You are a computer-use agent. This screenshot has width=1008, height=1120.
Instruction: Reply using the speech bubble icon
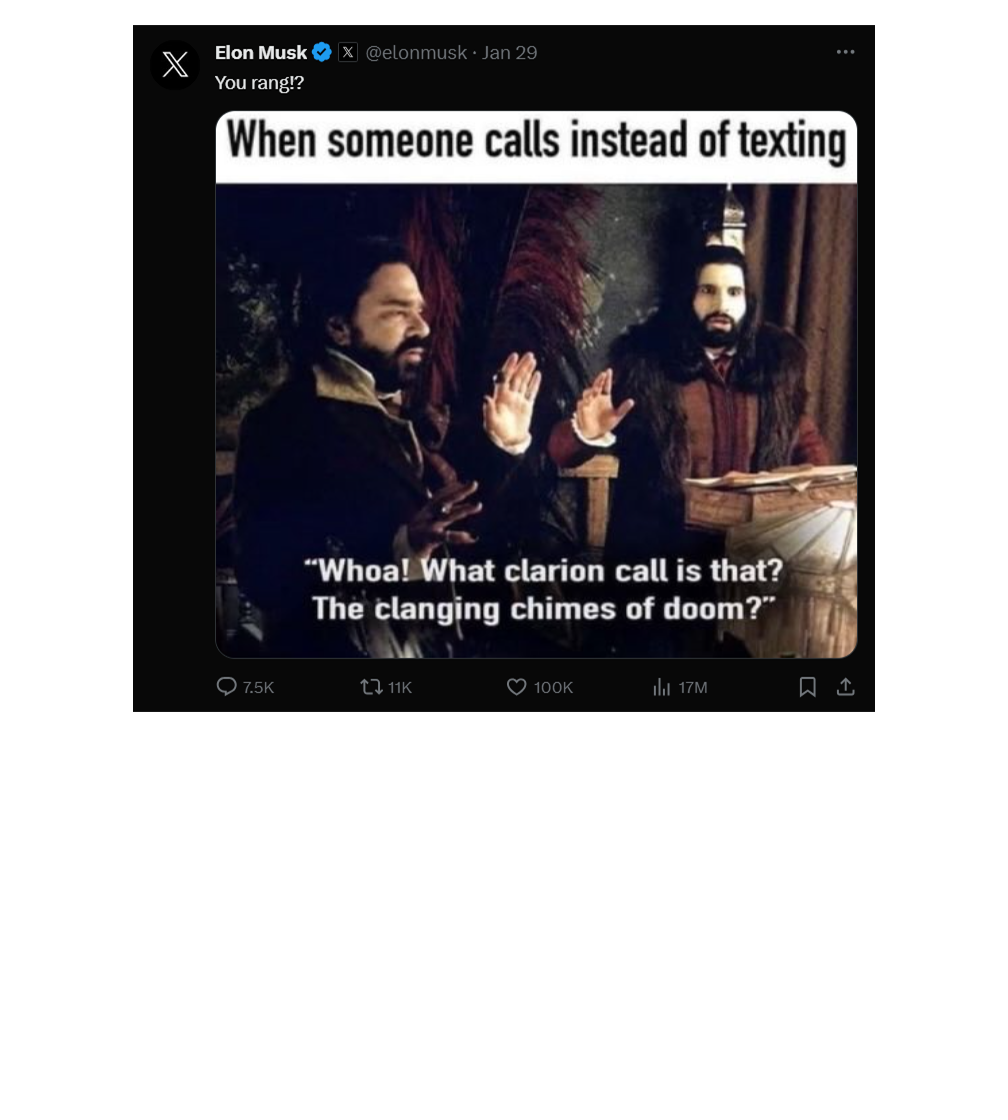226,686
